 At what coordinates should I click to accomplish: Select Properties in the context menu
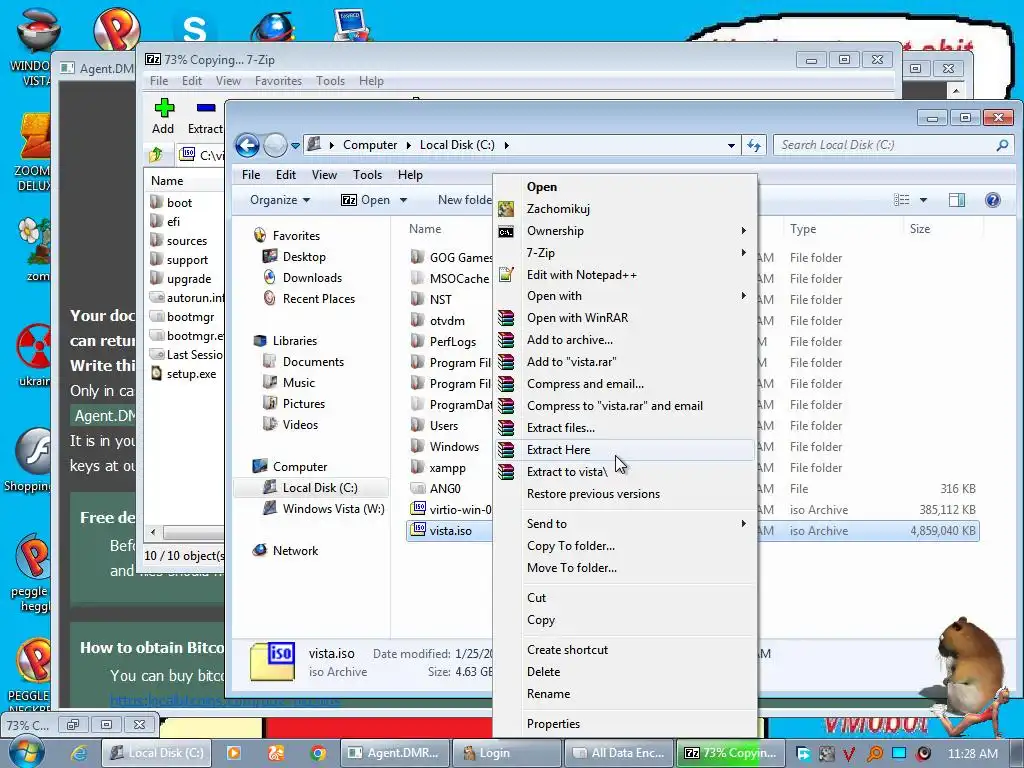[553, 724]
